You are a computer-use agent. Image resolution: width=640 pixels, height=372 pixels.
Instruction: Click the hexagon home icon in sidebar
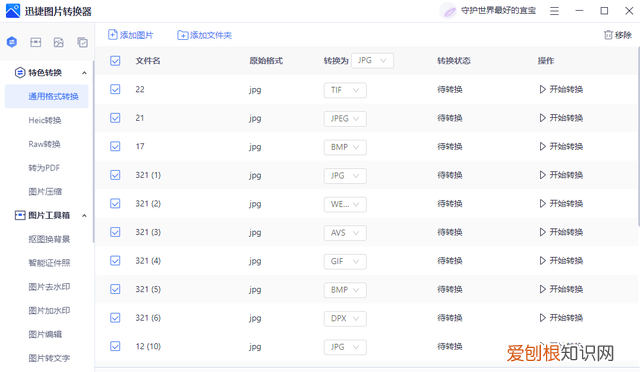click(12, 42)
